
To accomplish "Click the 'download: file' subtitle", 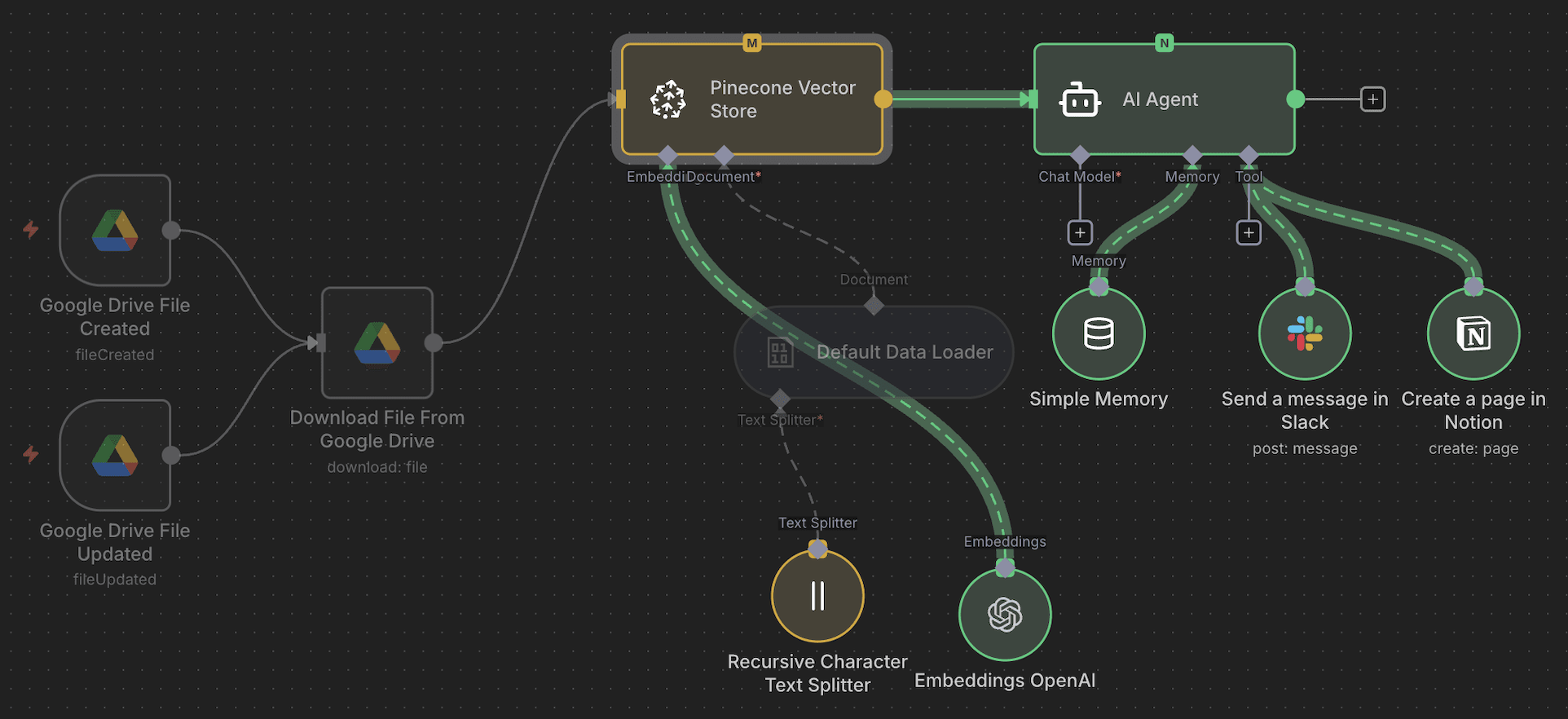I will click(x=377, y=467).
